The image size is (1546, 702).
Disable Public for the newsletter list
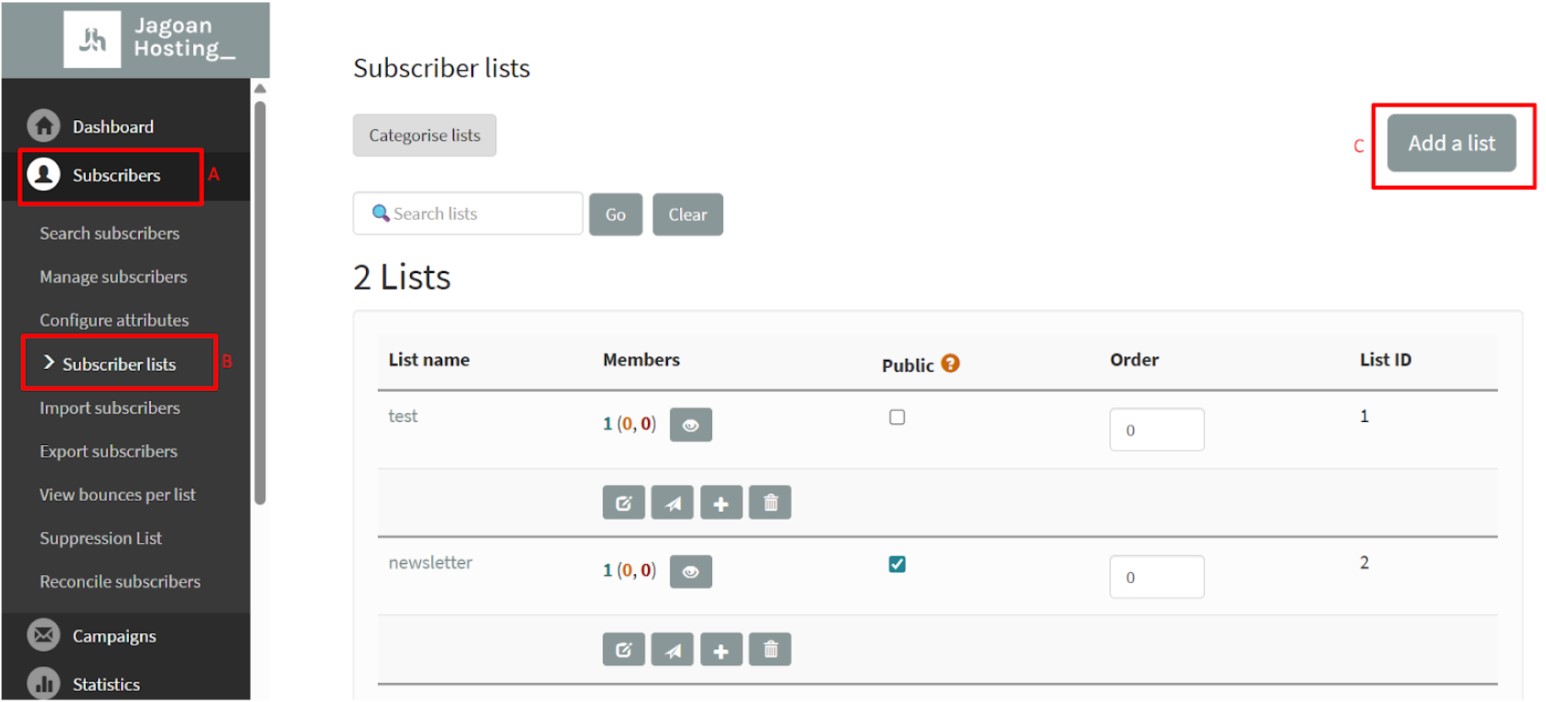[x=896, y=563]
